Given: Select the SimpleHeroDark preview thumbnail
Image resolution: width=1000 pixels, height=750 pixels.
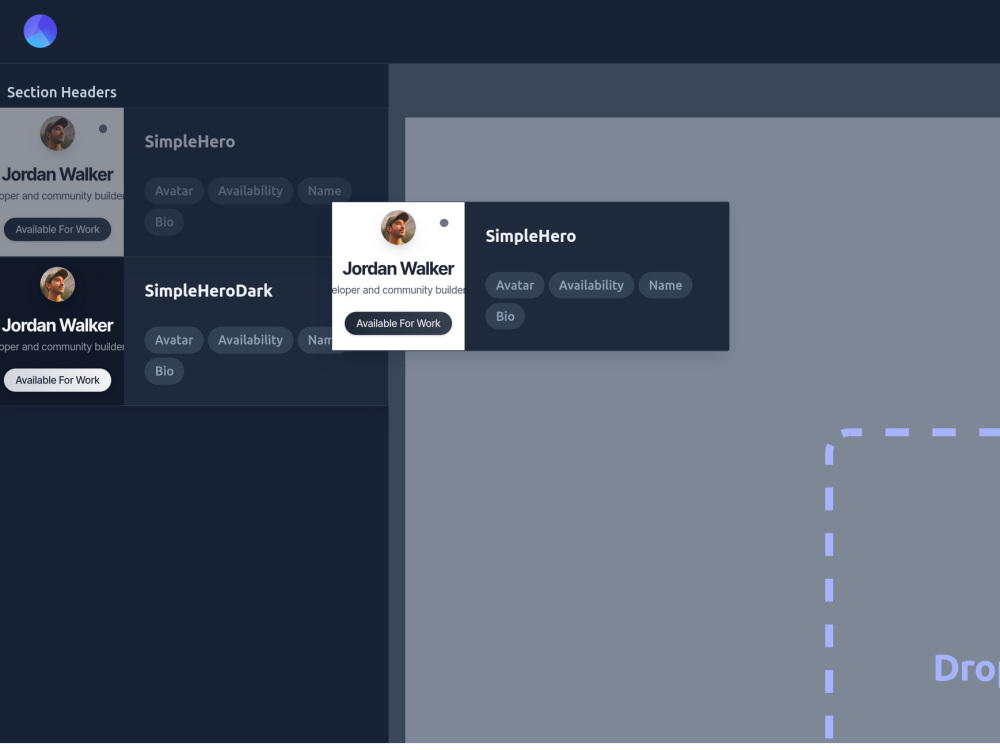Looking at the screenshot, I should tap(62, 331).
